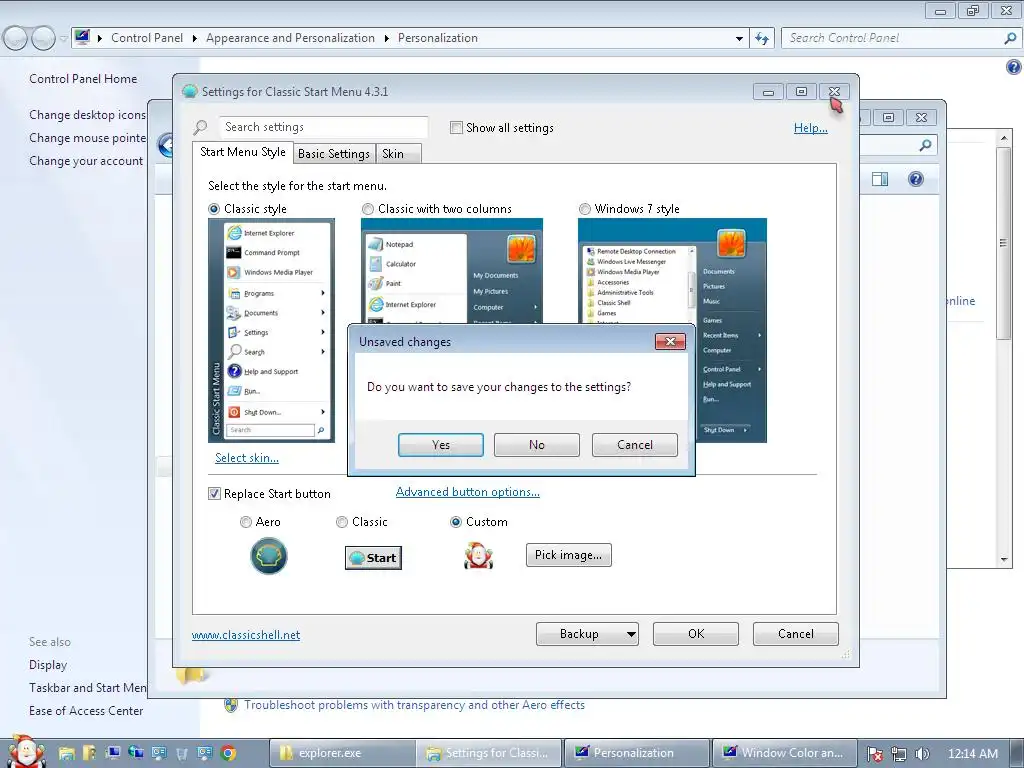Click the Search settings input field
Viewport: 1024px width, 768px height.
(323, 127)
